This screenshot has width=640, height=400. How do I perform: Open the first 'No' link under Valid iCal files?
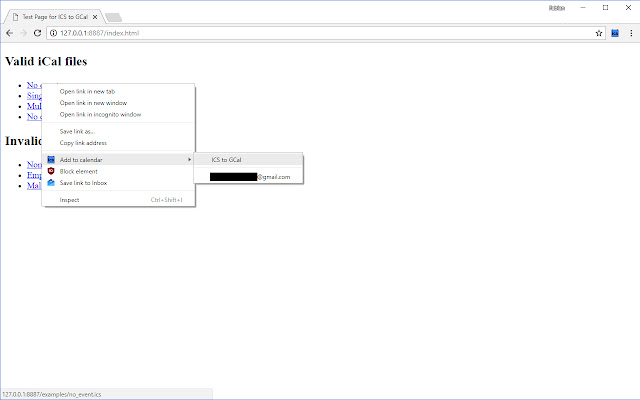[34, 85]
